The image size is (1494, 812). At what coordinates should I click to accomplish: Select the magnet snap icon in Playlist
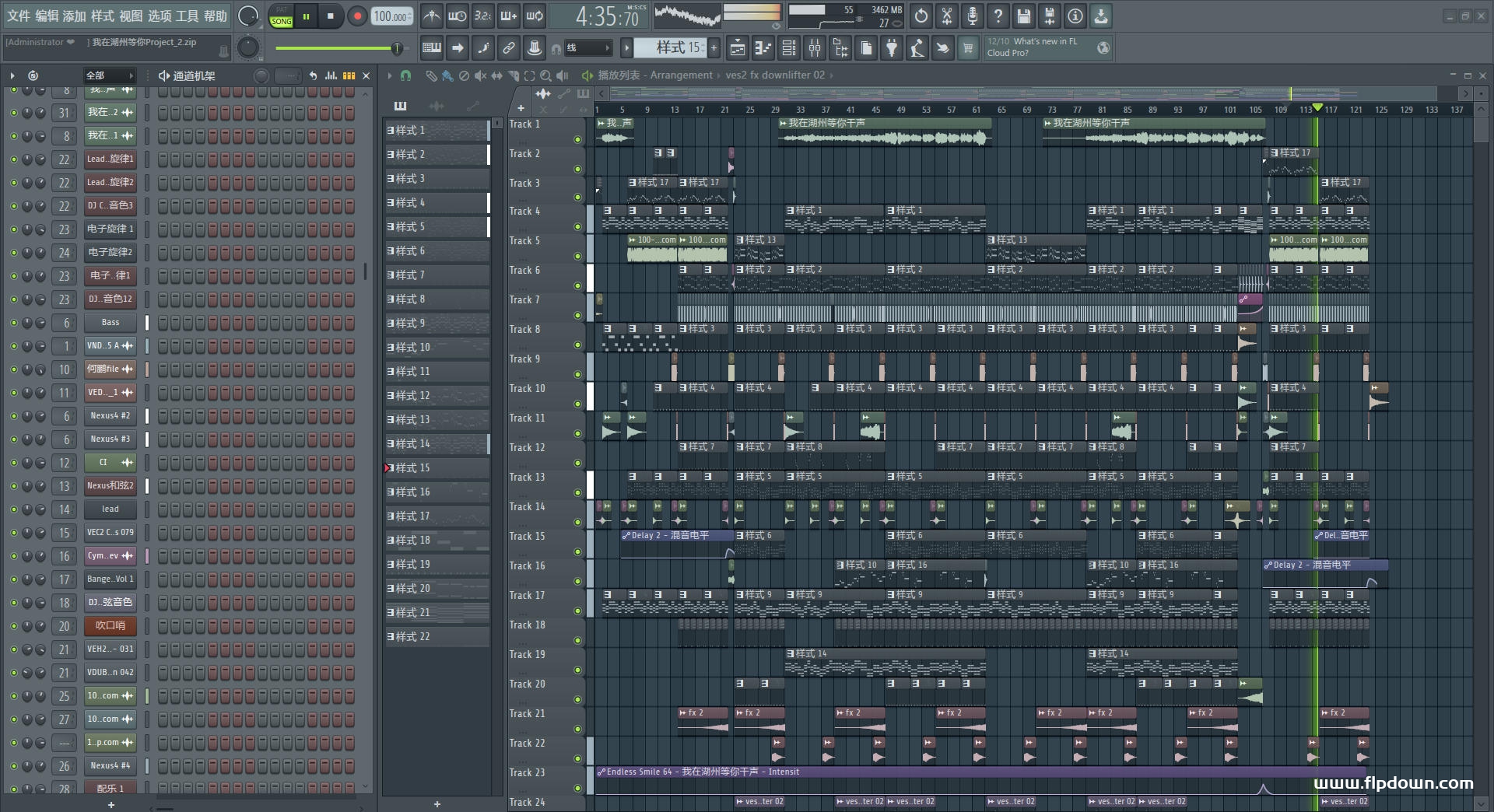click(x=405, y=75)
